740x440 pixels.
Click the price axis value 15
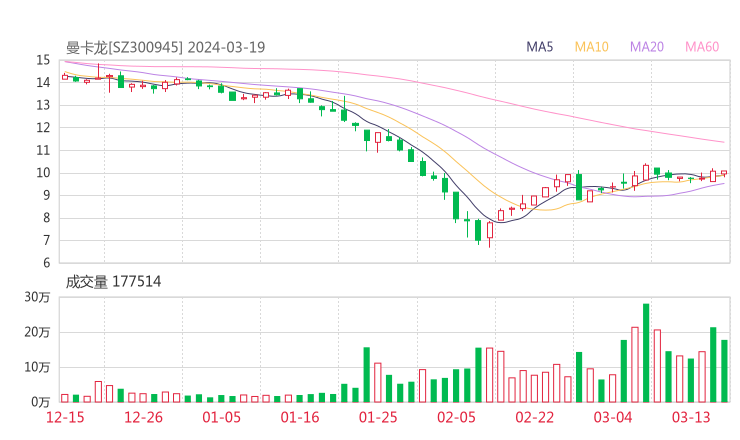(43, 60)
